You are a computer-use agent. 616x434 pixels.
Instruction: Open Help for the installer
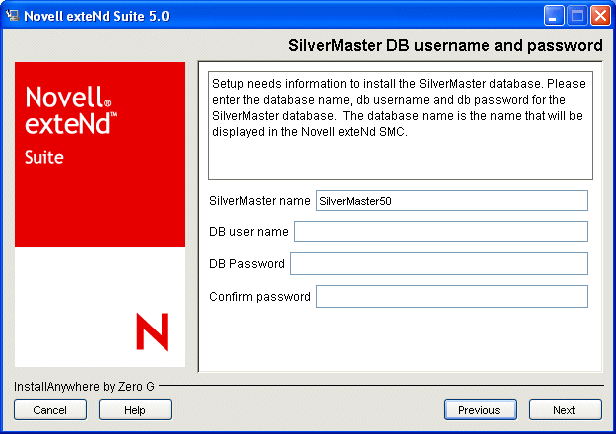coord(135,410)
